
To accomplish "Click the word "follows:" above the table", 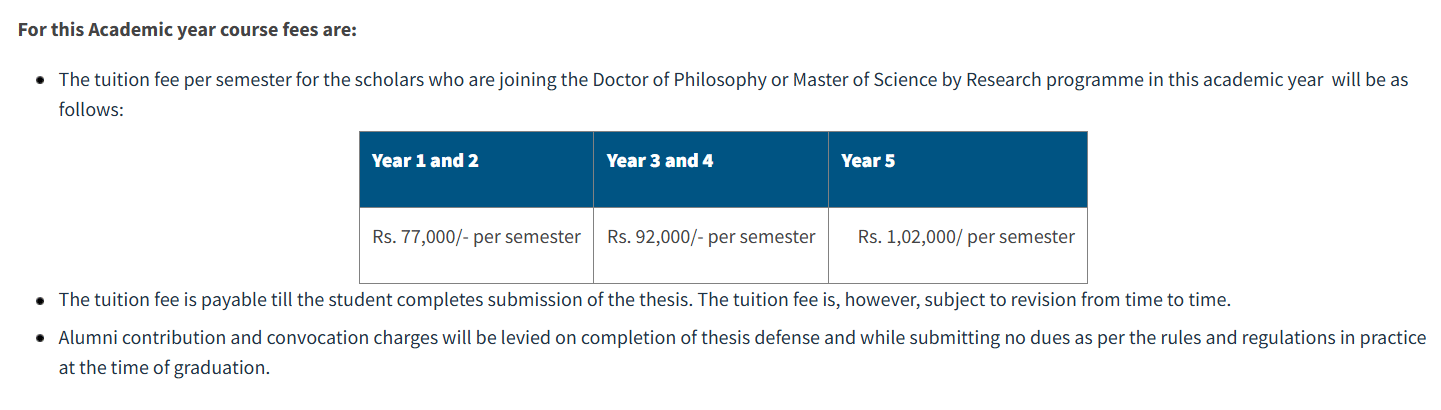I will [x=90, y=109].
